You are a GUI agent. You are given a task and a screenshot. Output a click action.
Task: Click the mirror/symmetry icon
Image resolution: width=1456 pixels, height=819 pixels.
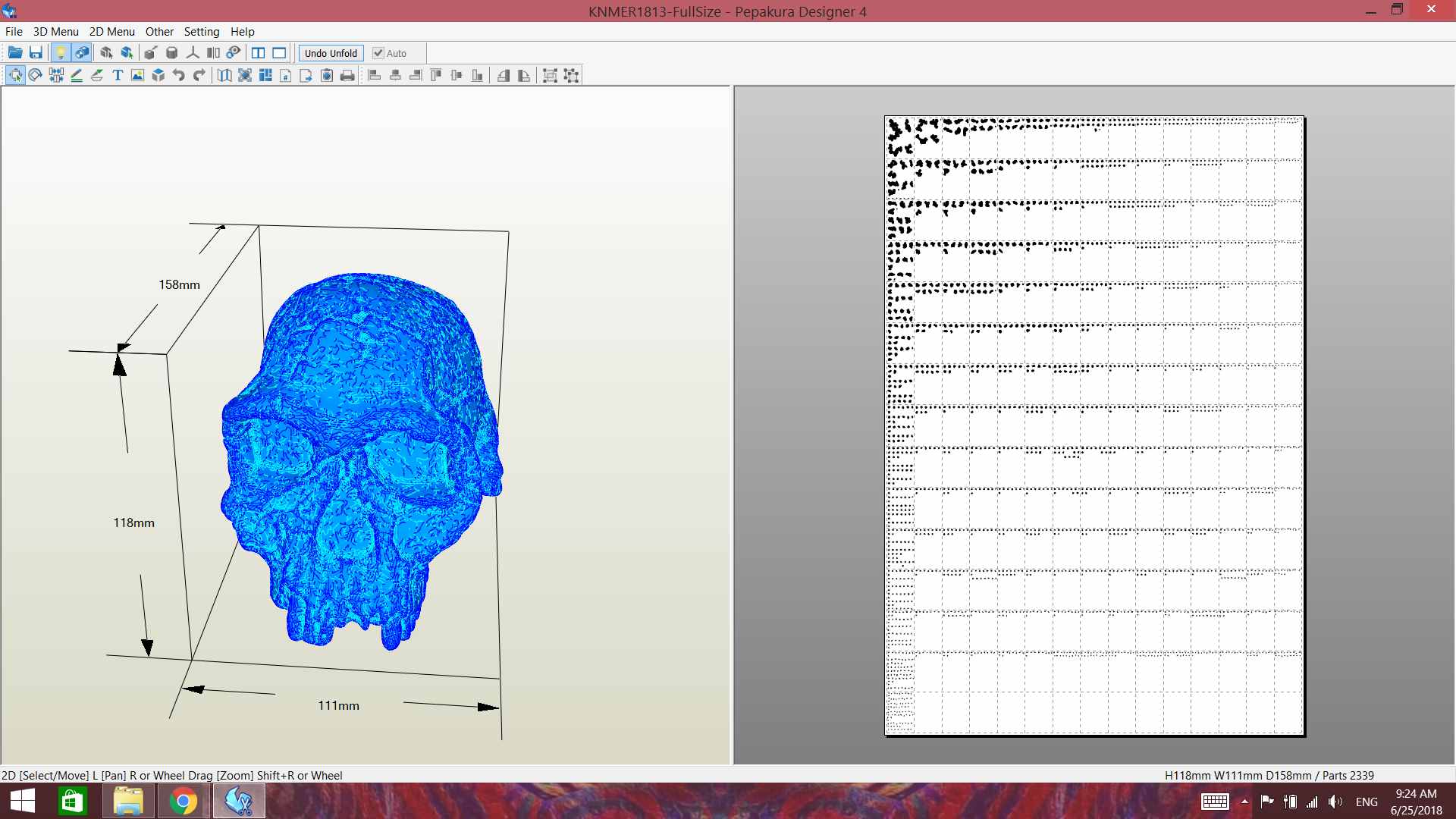click(x=213, y=53)
